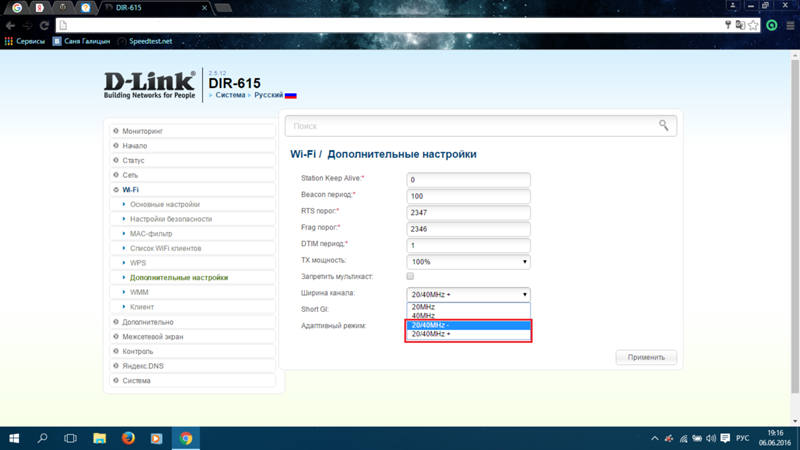Click the page vertical scrollbar
This screenshot has height=450, width=800.
(x=795, y=224)
